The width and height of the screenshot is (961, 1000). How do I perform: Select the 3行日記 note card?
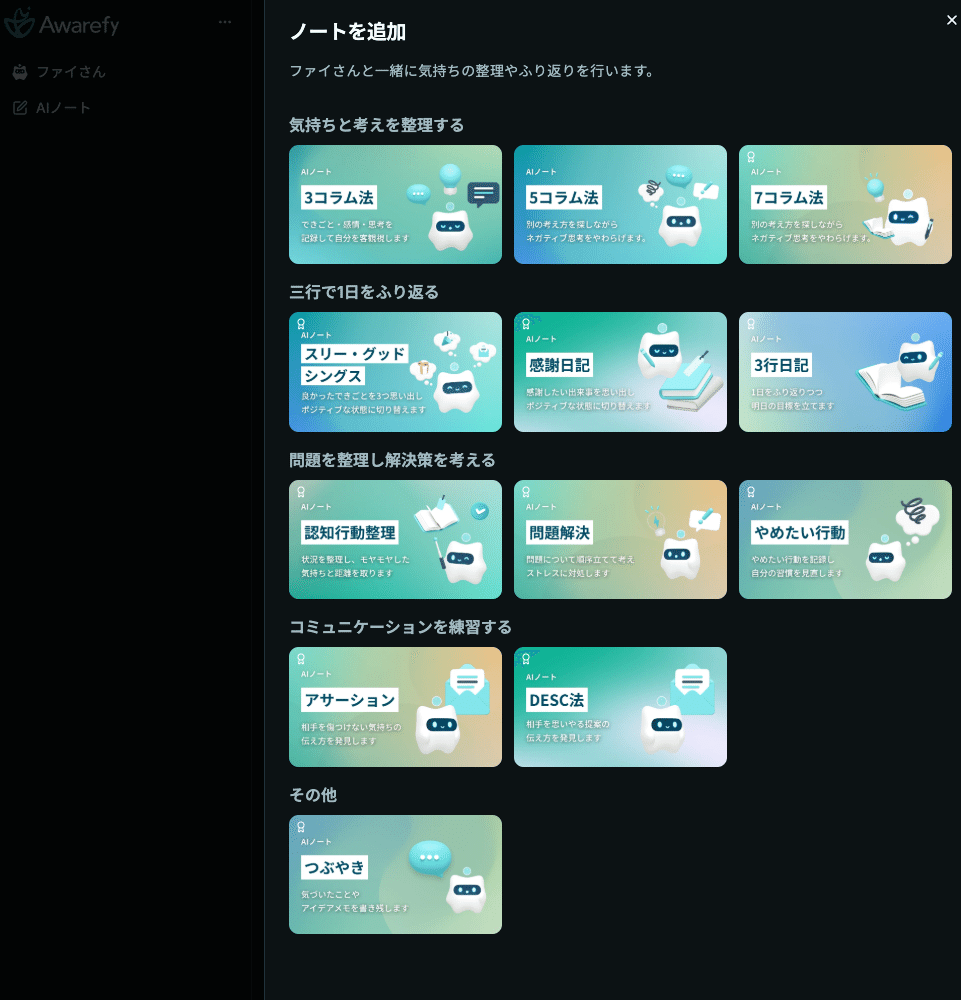coord(845,371)
